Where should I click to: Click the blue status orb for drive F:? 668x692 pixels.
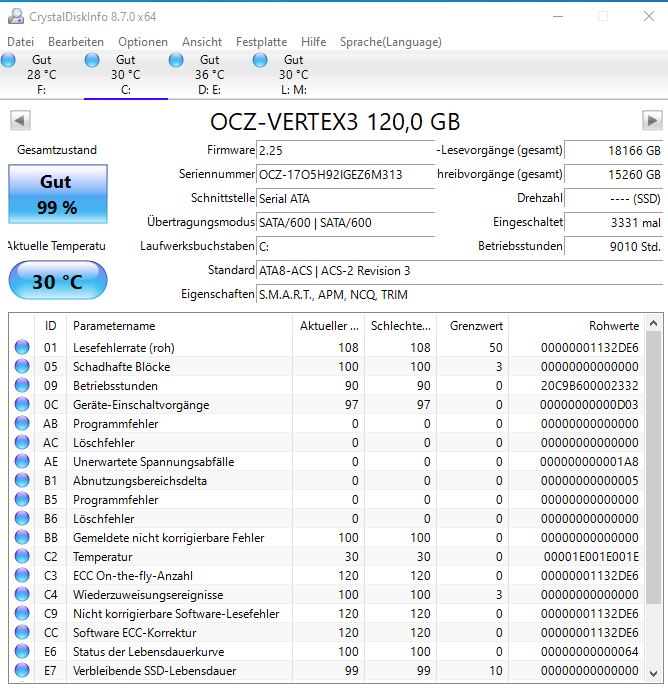click(8, 60)
